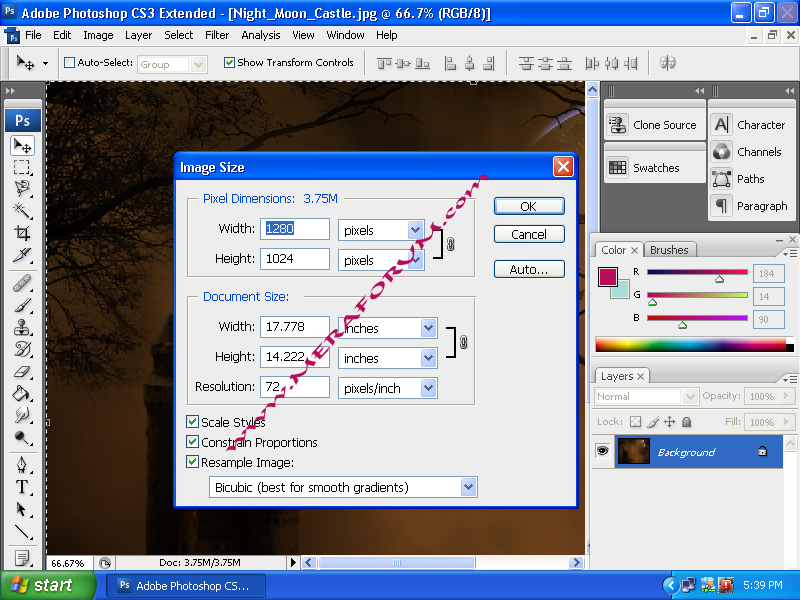800x600 pixels.
Task: Click the Auto-Align Layers icon
Action: [x=667, y=63]
